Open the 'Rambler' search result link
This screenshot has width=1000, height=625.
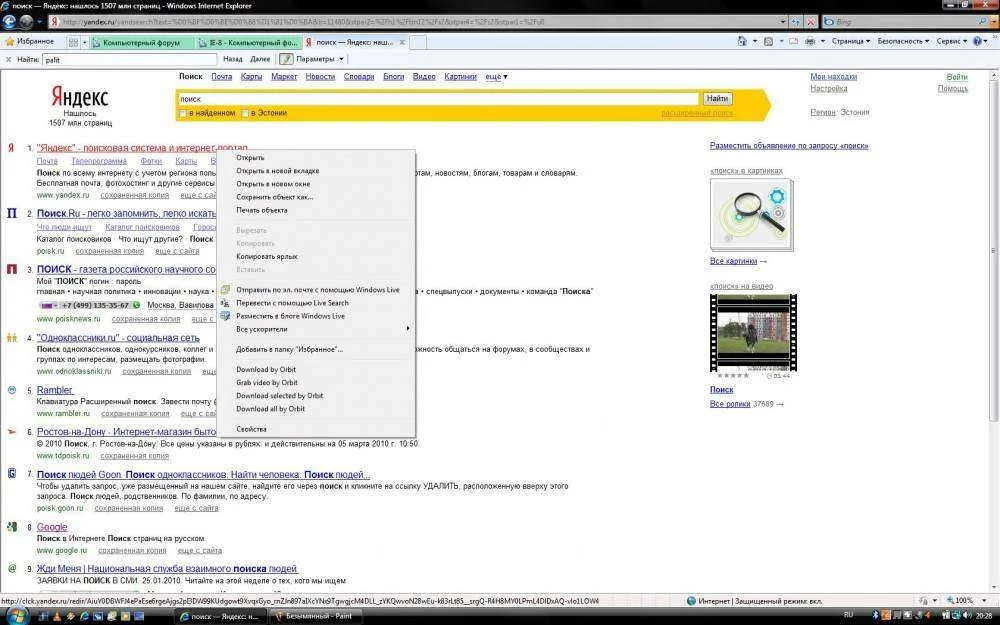55,390
